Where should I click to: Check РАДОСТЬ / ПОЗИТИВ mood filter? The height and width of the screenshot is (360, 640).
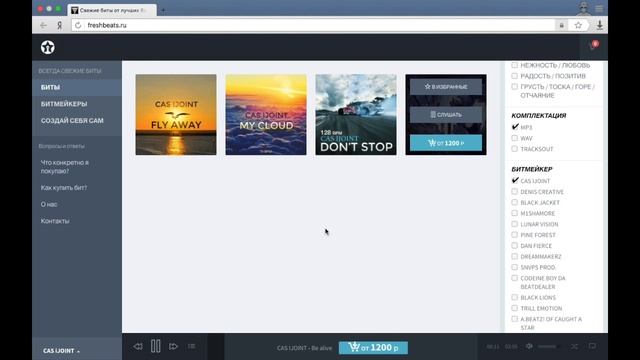515,76
